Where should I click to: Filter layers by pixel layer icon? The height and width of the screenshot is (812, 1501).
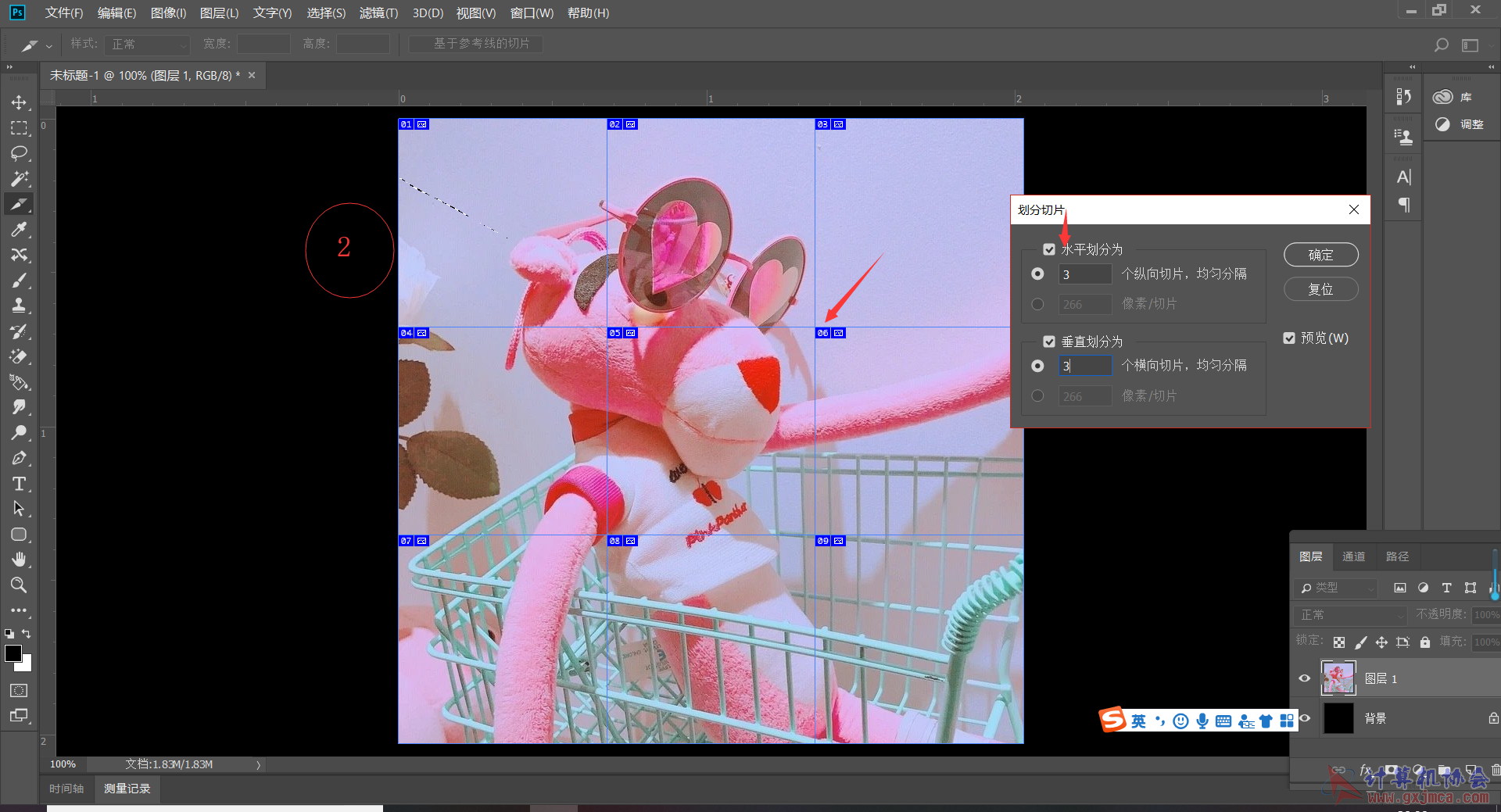(1400, 588)
